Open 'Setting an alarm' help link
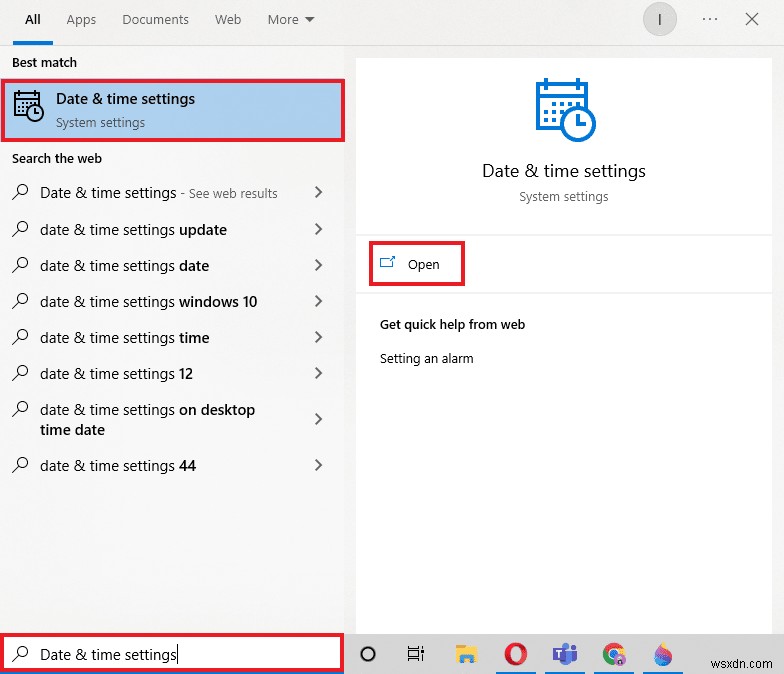The height and width of the screenshot is (674, 784). tap(426, 358)
